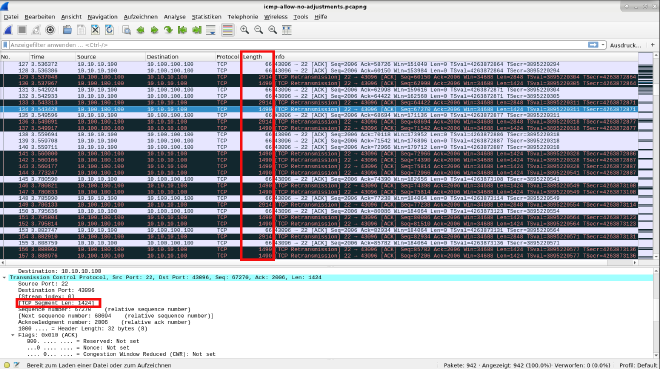
Task: Select packet number 135 row
Action: coord(319,115)
